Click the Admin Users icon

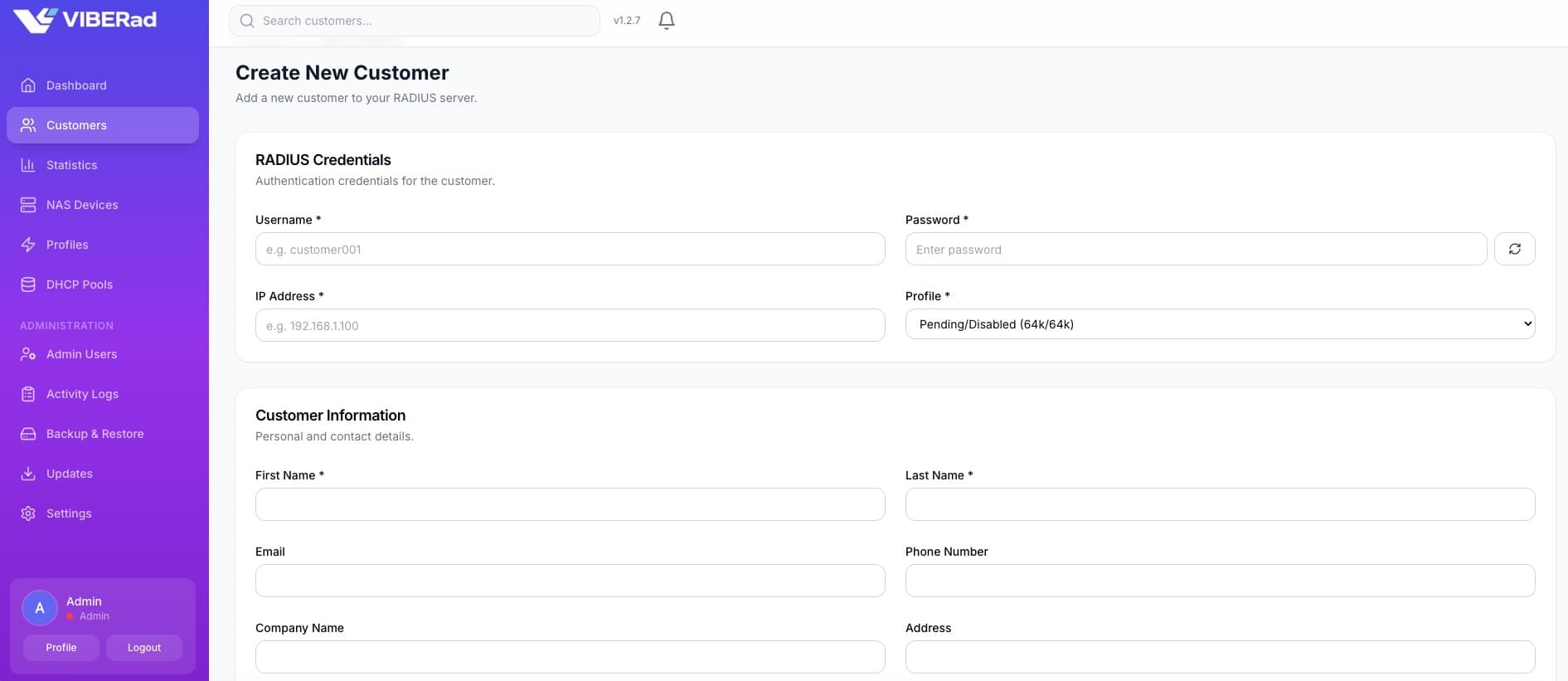[28, 354]
